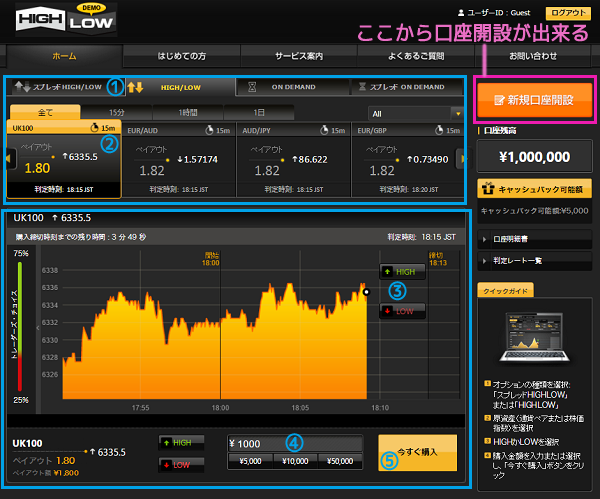Image resolution: width=600 pixels, height=499 pixels.
Task: Select the EUR/AUD asset card
Action: click(x=179, y=160)
